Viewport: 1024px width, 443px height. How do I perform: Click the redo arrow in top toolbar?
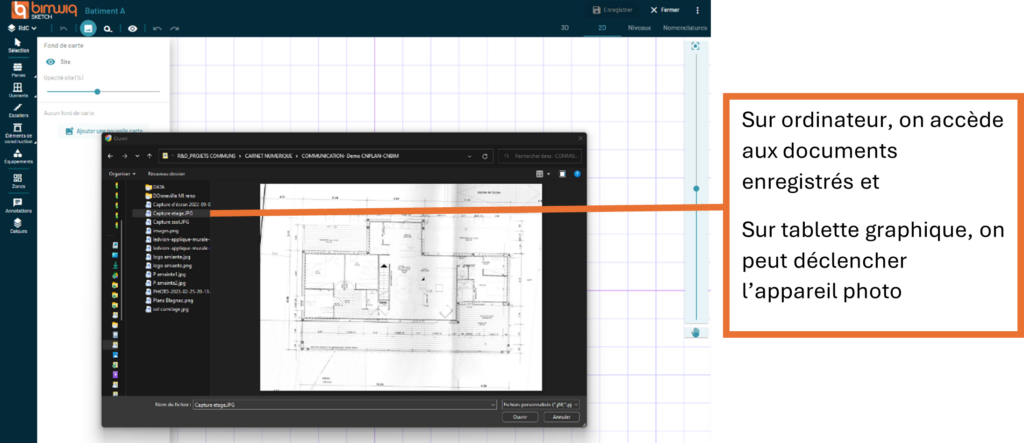[174, 29]
